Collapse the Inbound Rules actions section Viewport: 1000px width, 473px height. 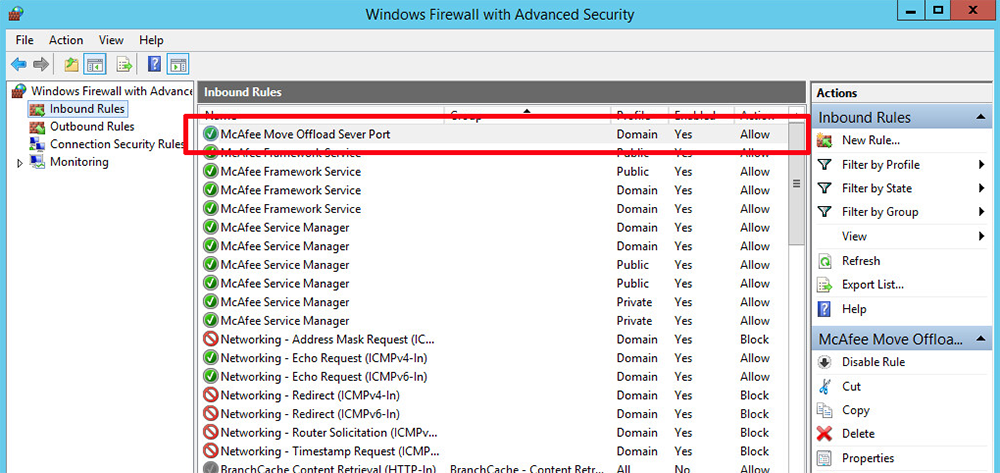(979, 117)
